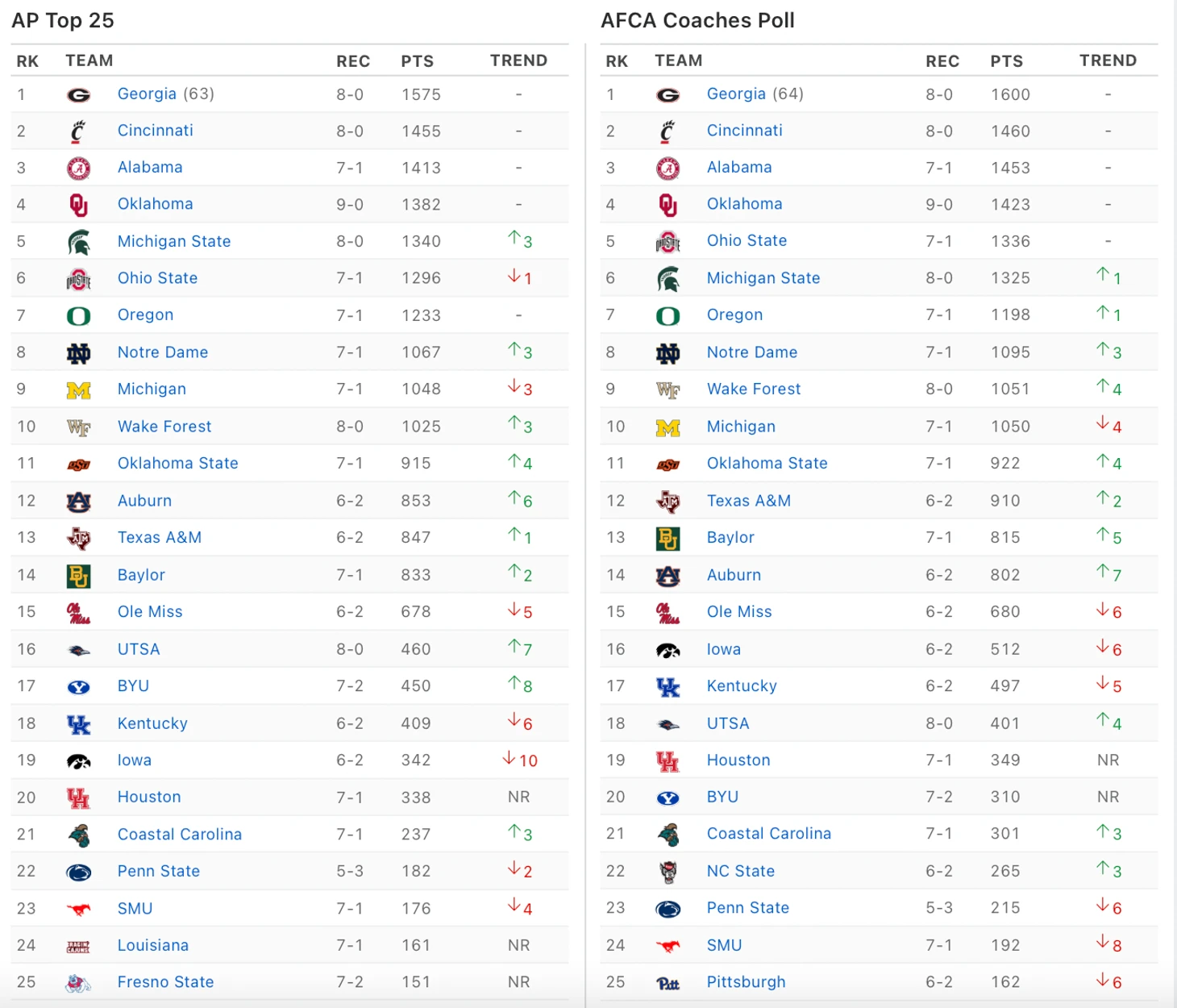
Task: Click the NC State wolf logo
Action: [x=668, y=872]
